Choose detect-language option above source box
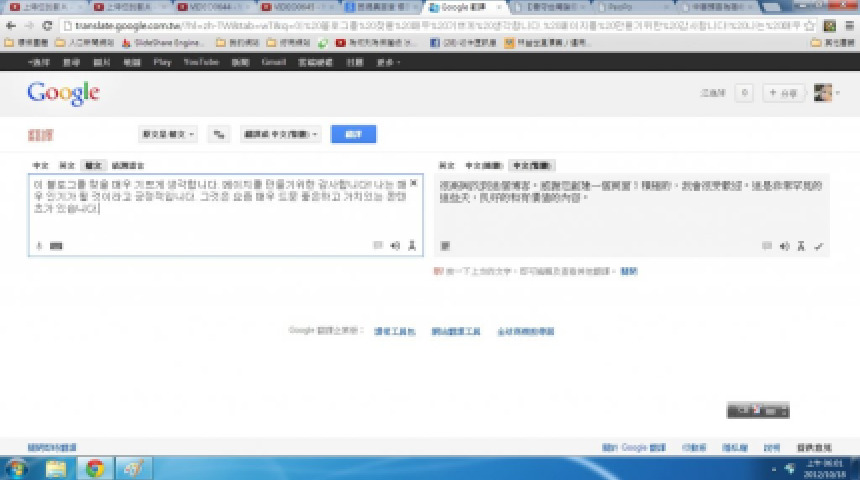 click(127, 165)
